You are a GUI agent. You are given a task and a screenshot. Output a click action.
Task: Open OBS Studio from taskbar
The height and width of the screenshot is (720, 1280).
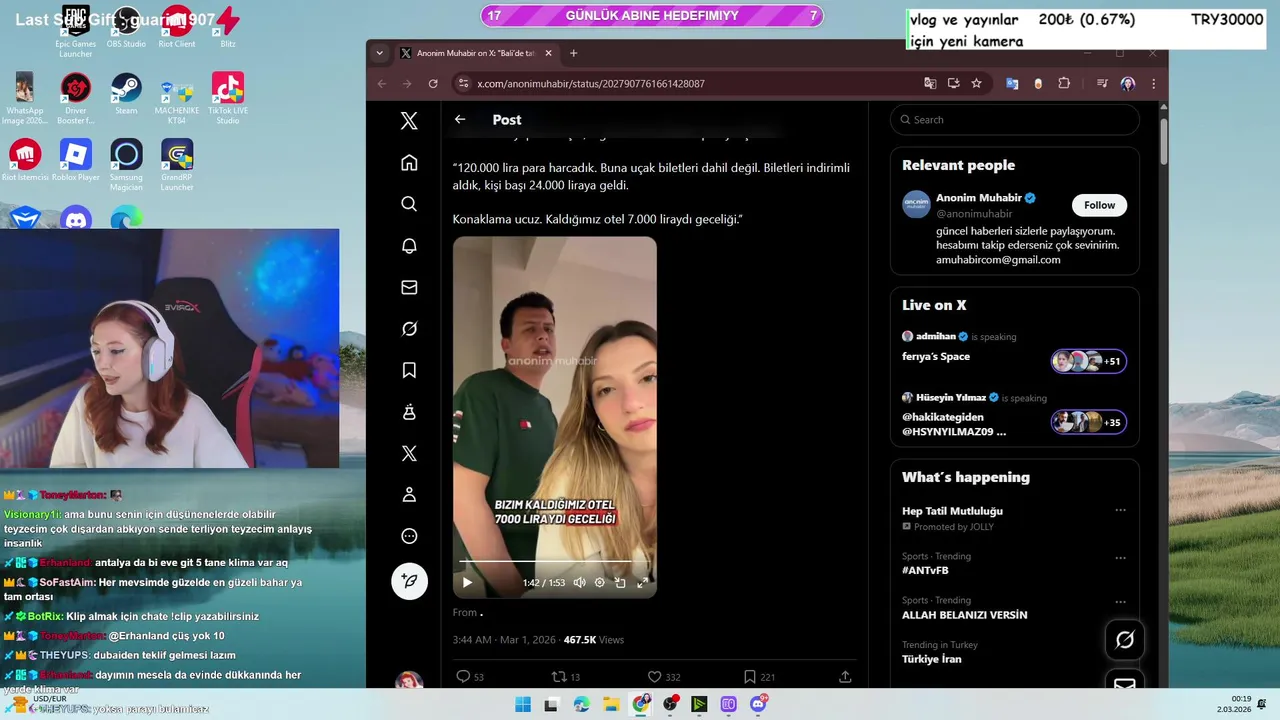click(670, 705)
